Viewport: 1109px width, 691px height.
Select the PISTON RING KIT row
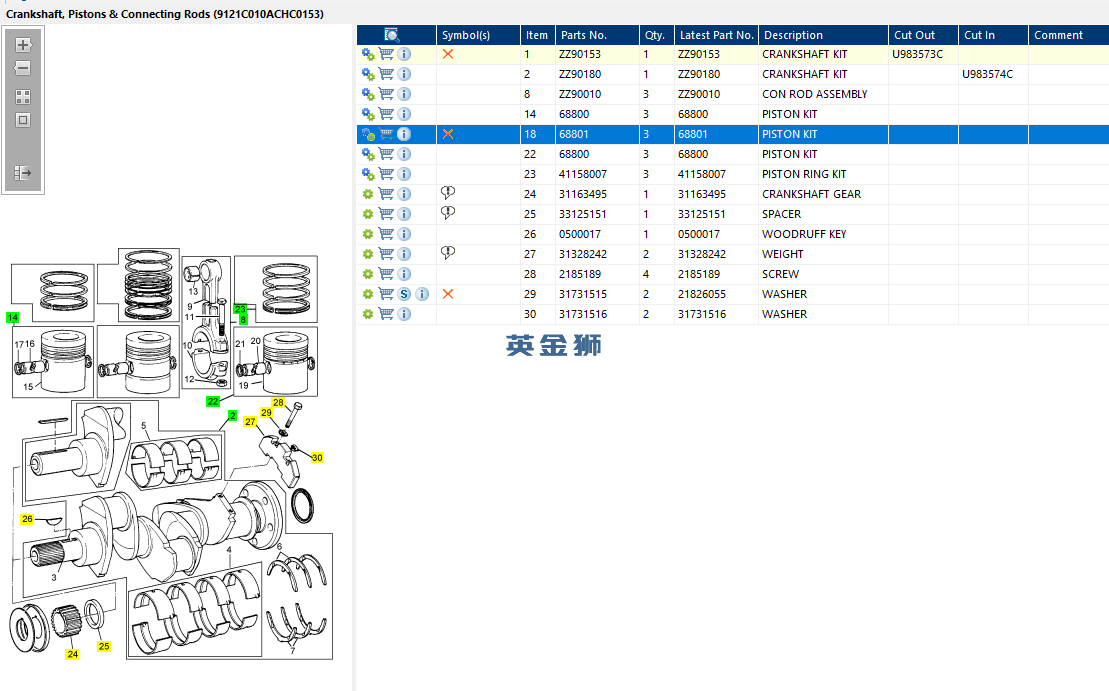[803, 174]
